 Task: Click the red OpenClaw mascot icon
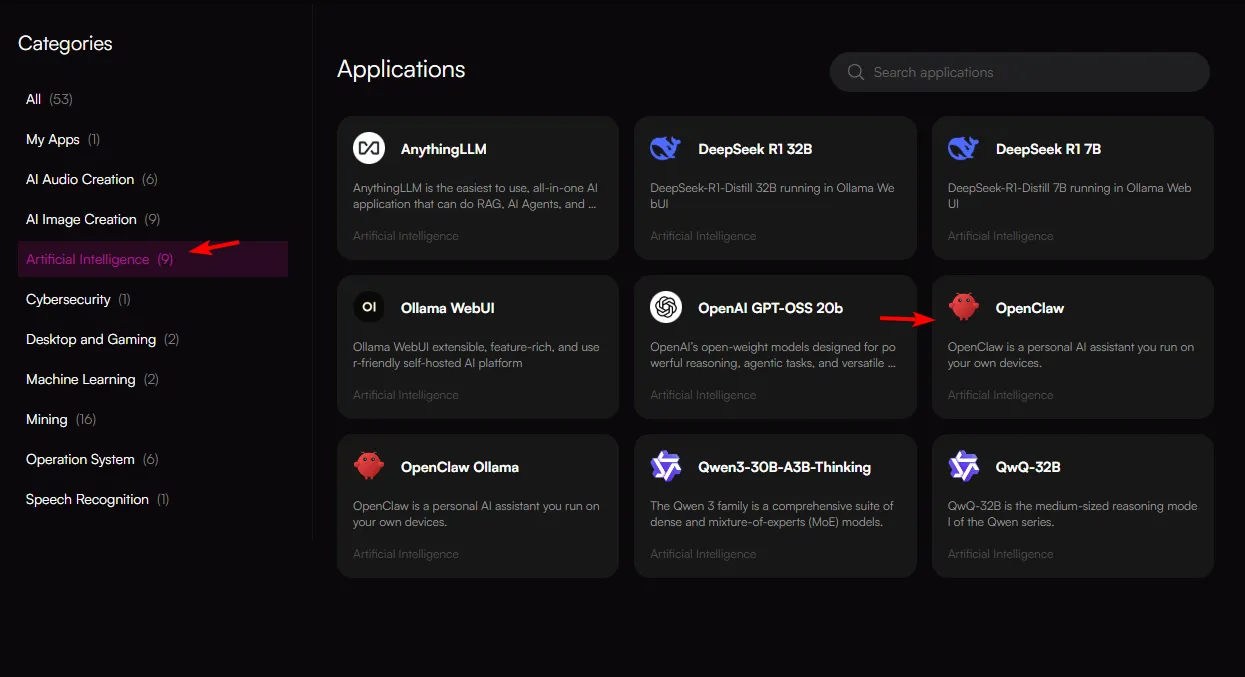click(964, 307)
